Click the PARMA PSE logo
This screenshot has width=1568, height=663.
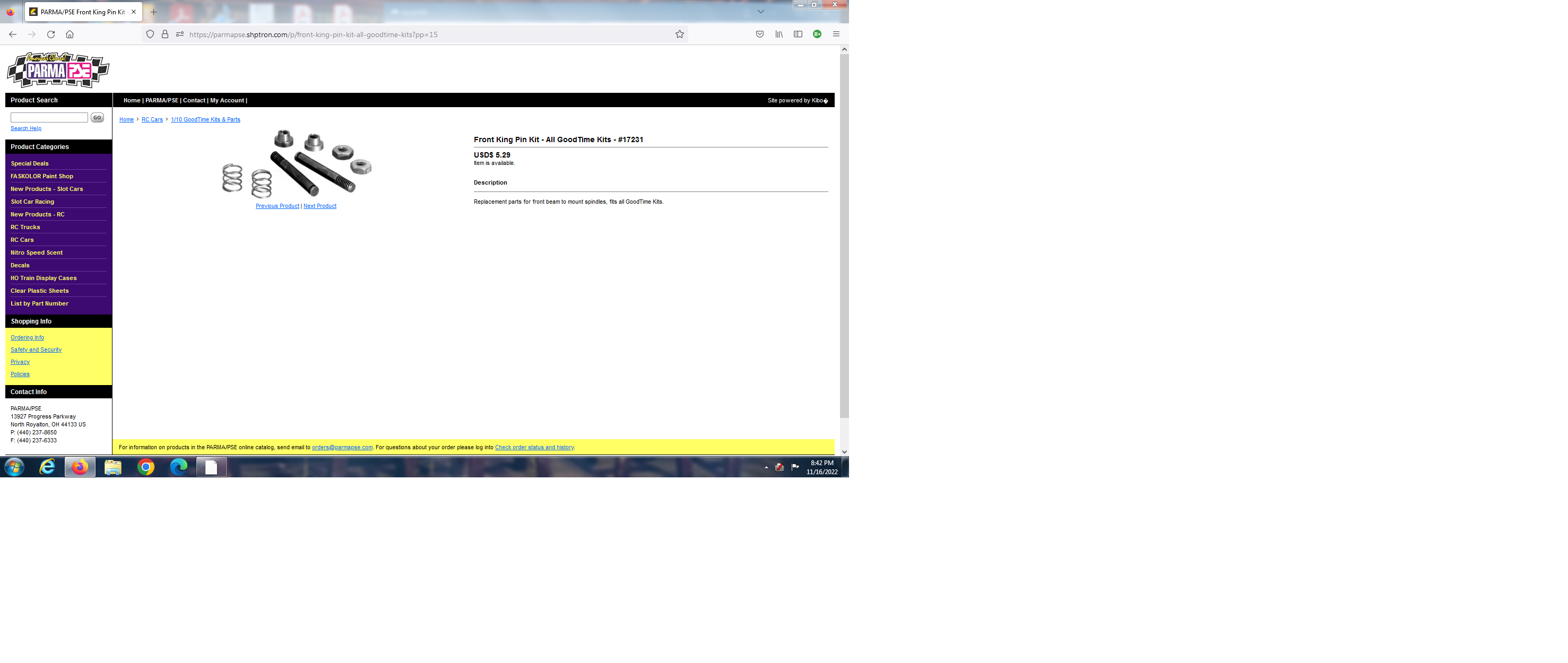click(x=58, y=70)
